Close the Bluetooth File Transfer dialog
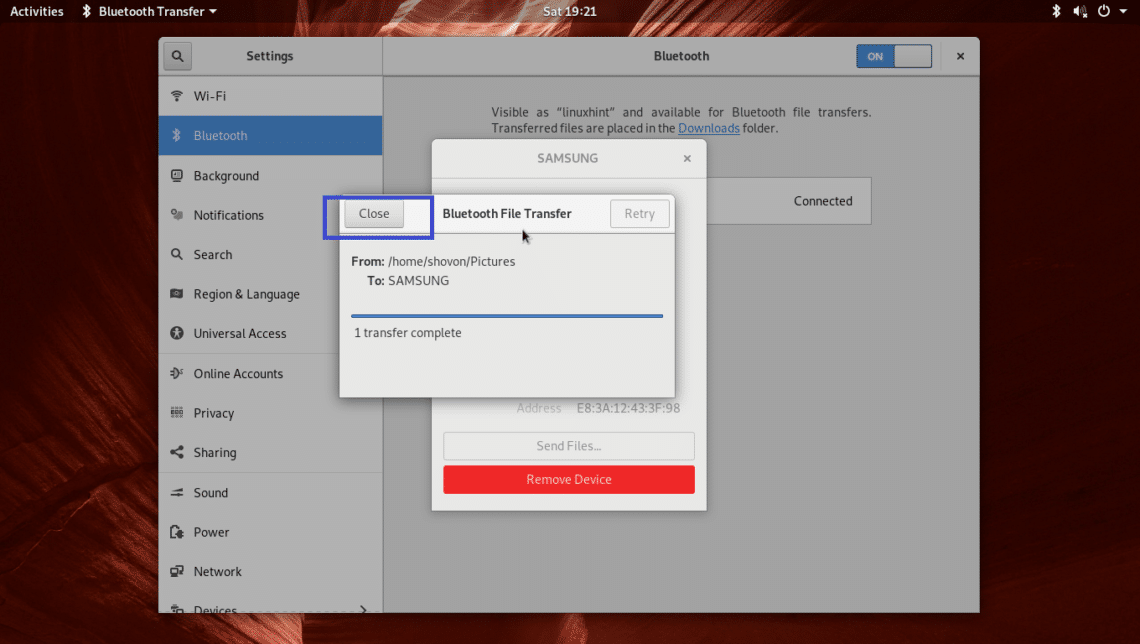 [374, 214]
